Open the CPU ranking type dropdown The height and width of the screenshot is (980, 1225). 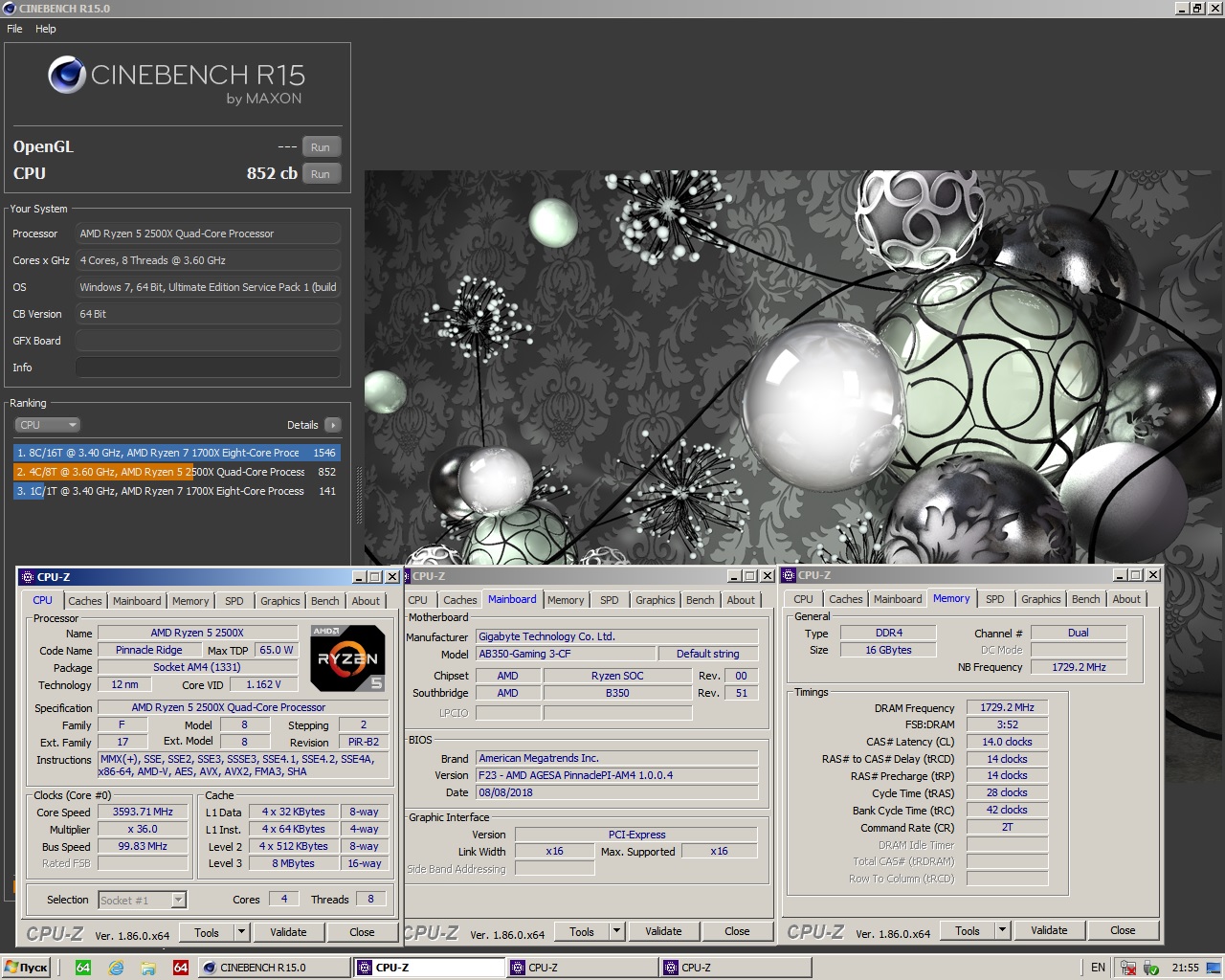pos(46,425)
